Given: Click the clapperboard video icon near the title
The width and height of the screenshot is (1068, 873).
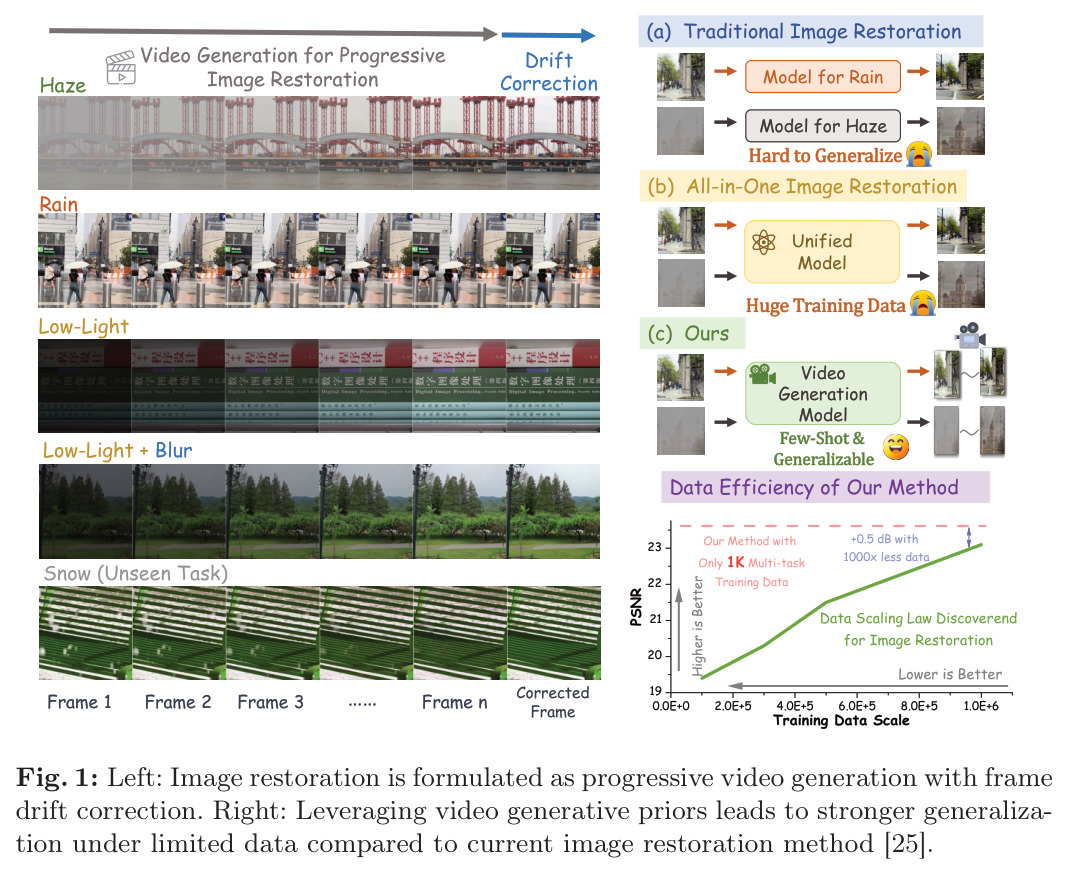Looking at the screenshot, I should (x=121, y=68).
